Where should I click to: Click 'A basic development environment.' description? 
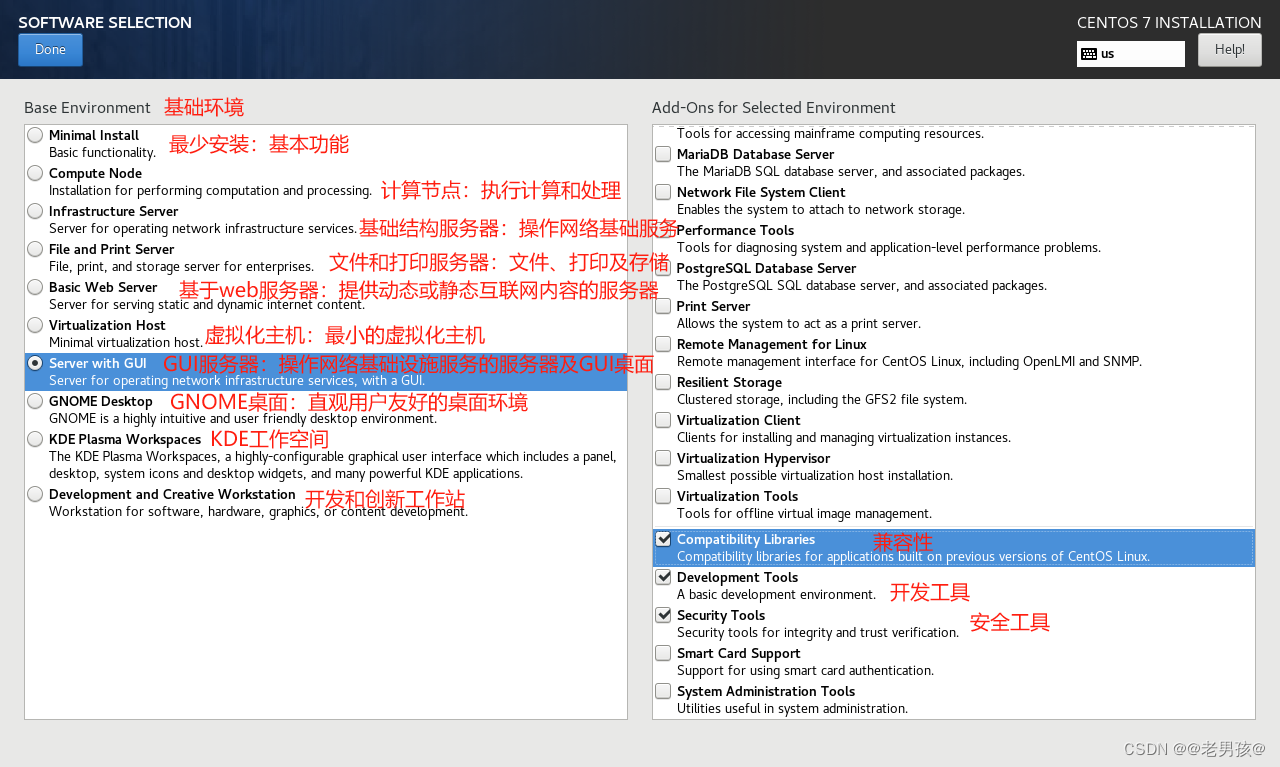pos(776,595)
